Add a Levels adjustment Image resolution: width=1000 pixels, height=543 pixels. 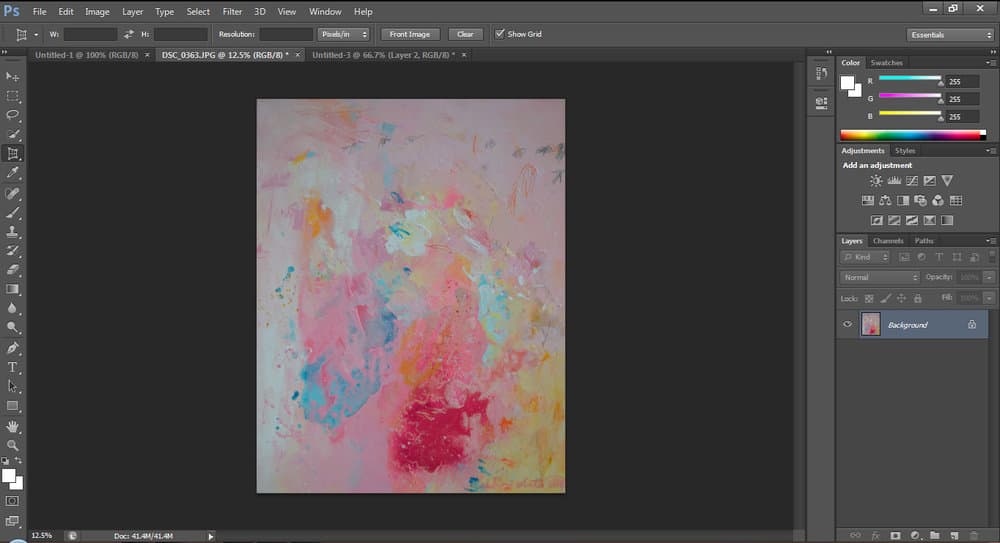tap(894, 181)
